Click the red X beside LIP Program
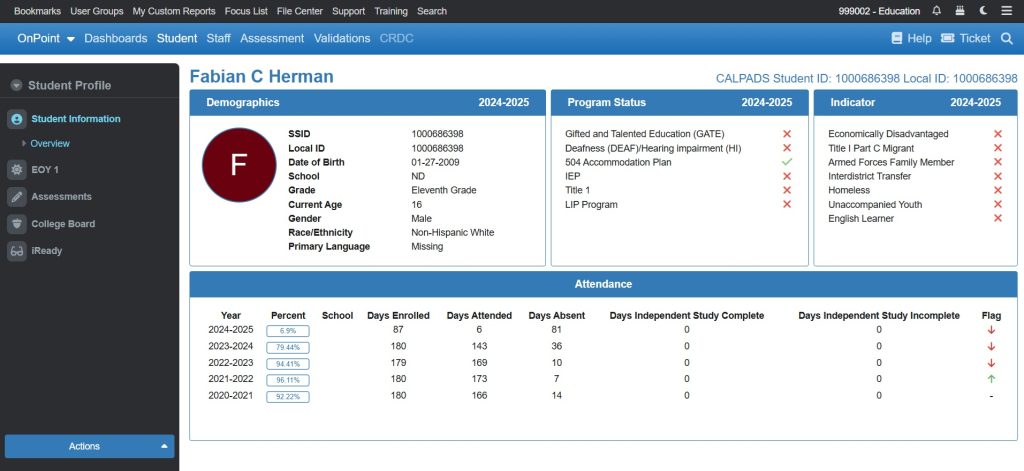1024x471 pixels. click(787, 204)
